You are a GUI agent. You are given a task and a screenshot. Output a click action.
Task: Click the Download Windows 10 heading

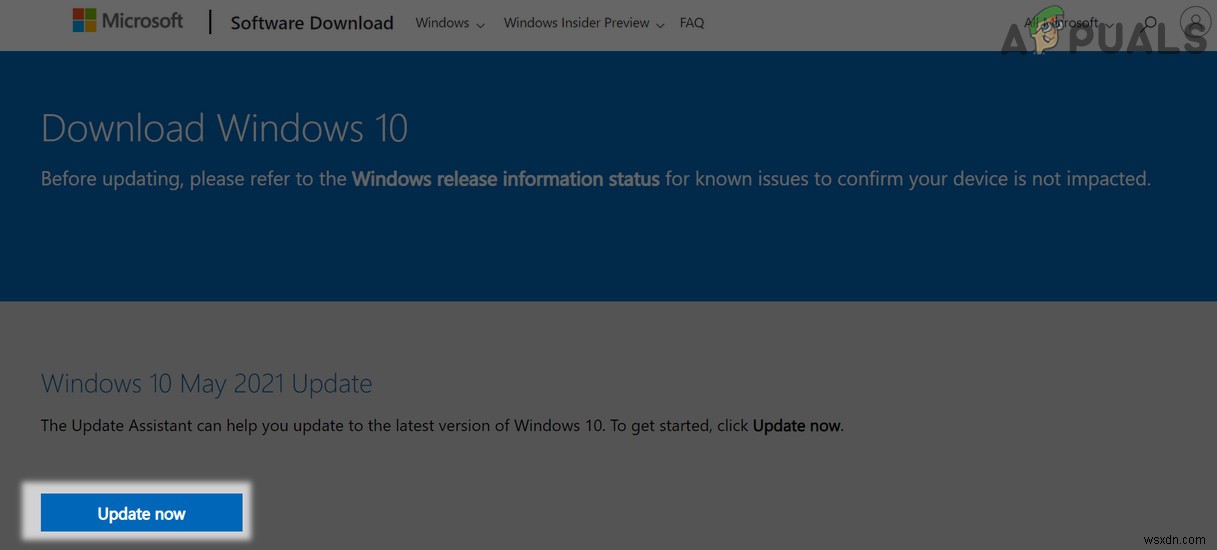click(x=224, y=129)
